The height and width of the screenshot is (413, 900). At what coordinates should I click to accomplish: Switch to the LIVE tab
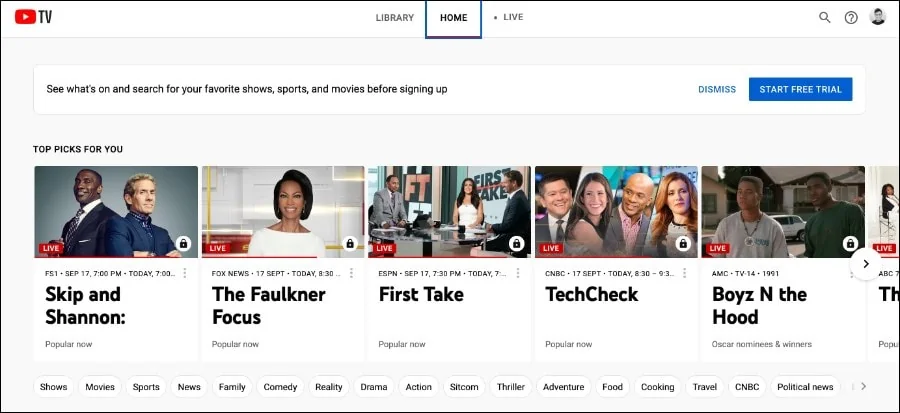(509, 17)
